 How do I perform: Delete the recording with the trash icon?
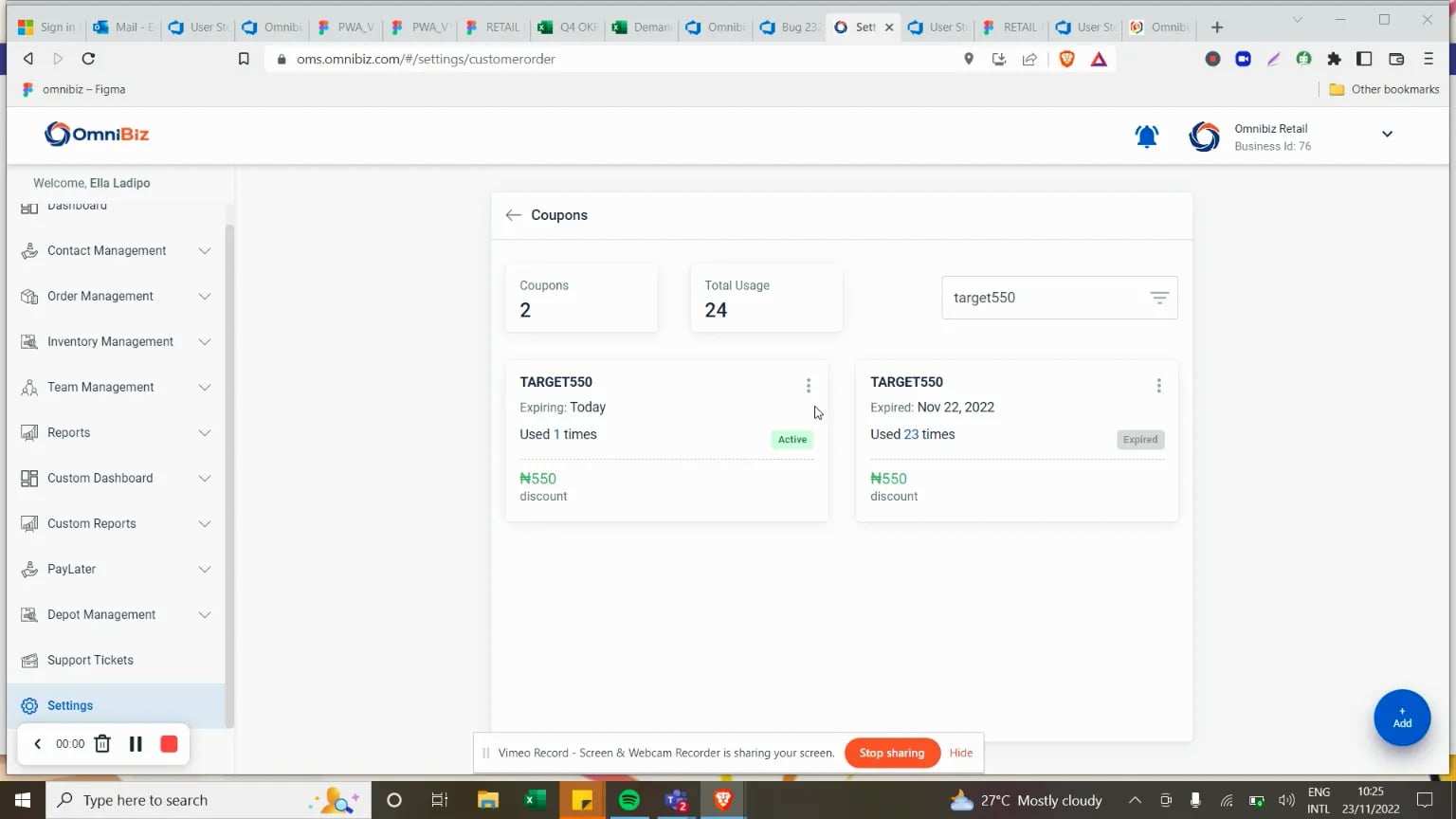point(102,744)
